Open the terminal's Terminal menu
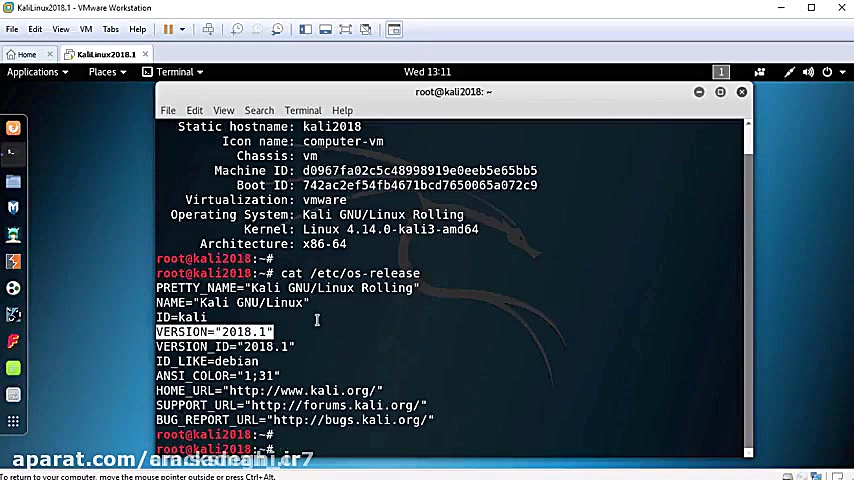This screenshot has width=854, height=480. (x=303, y=111)
